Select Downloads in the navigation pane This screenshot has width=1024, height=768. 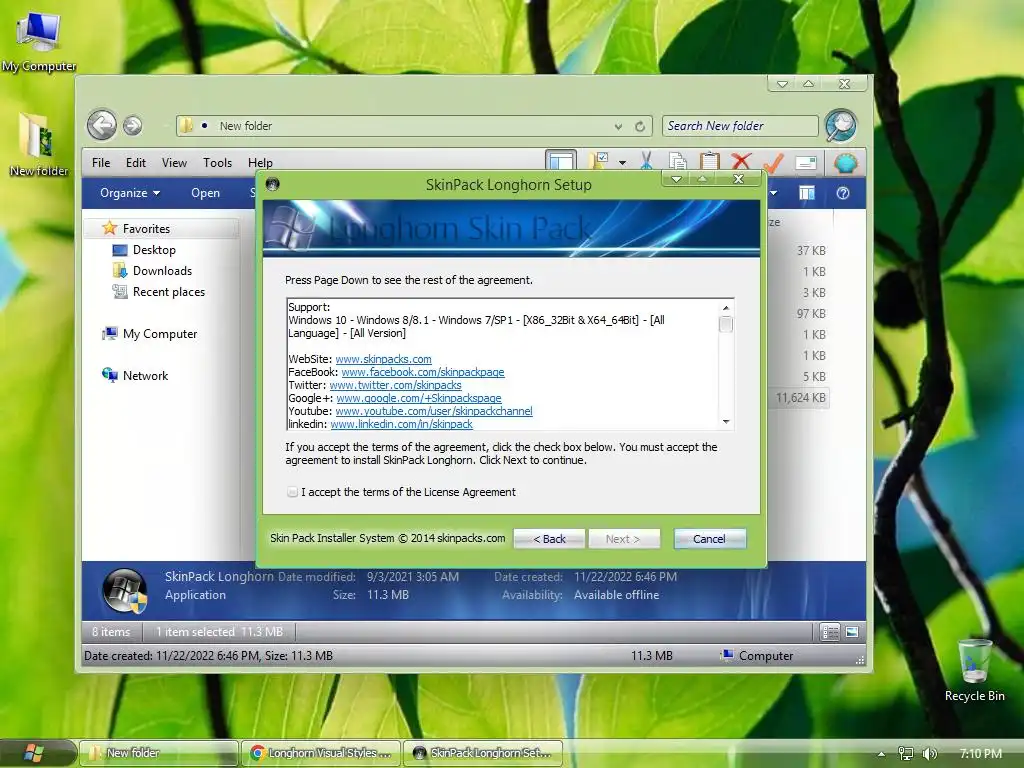(152, 271)
